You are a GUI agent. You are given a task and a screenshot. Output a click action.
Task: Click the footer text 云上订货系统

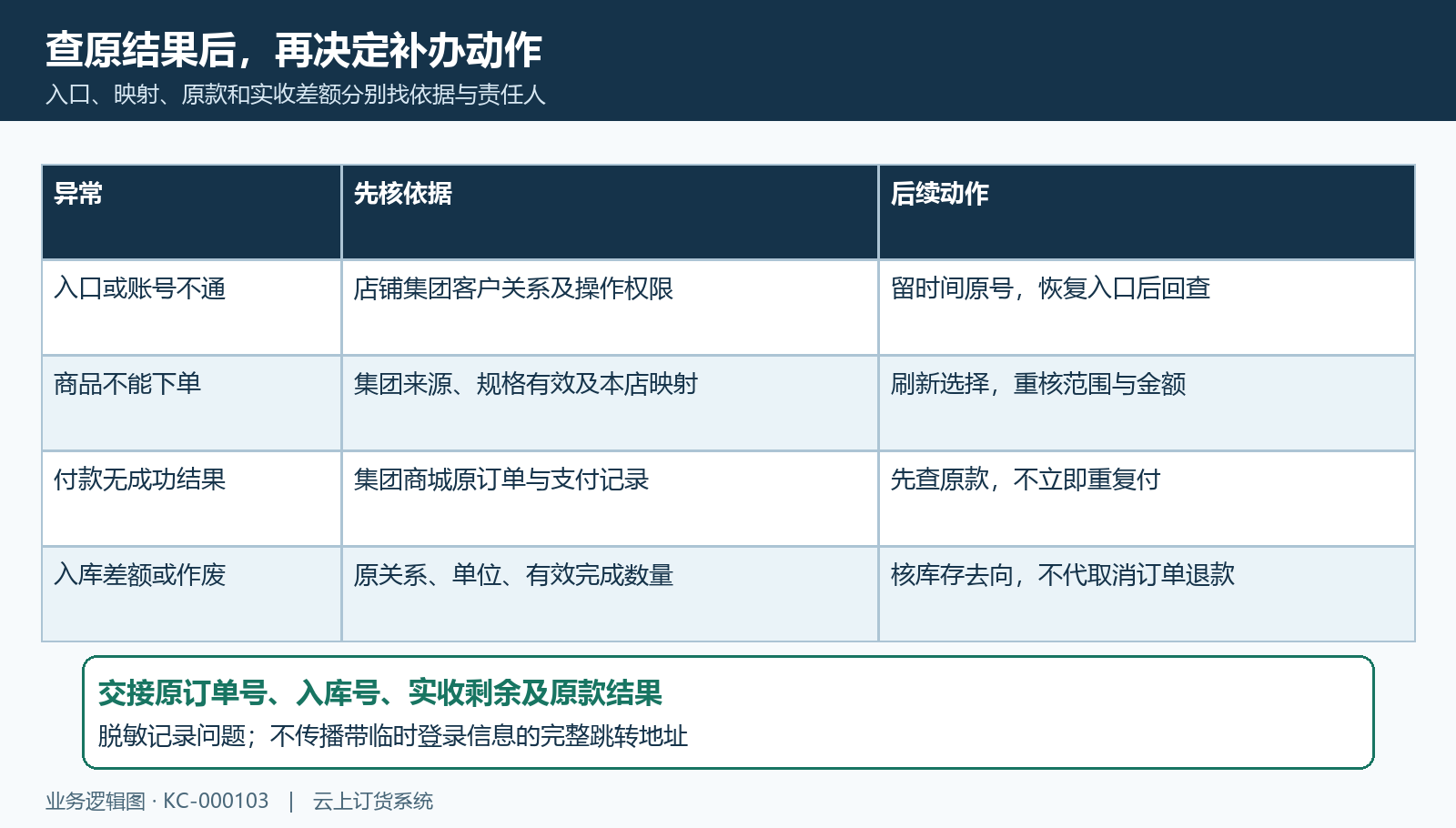pos(373,801)
